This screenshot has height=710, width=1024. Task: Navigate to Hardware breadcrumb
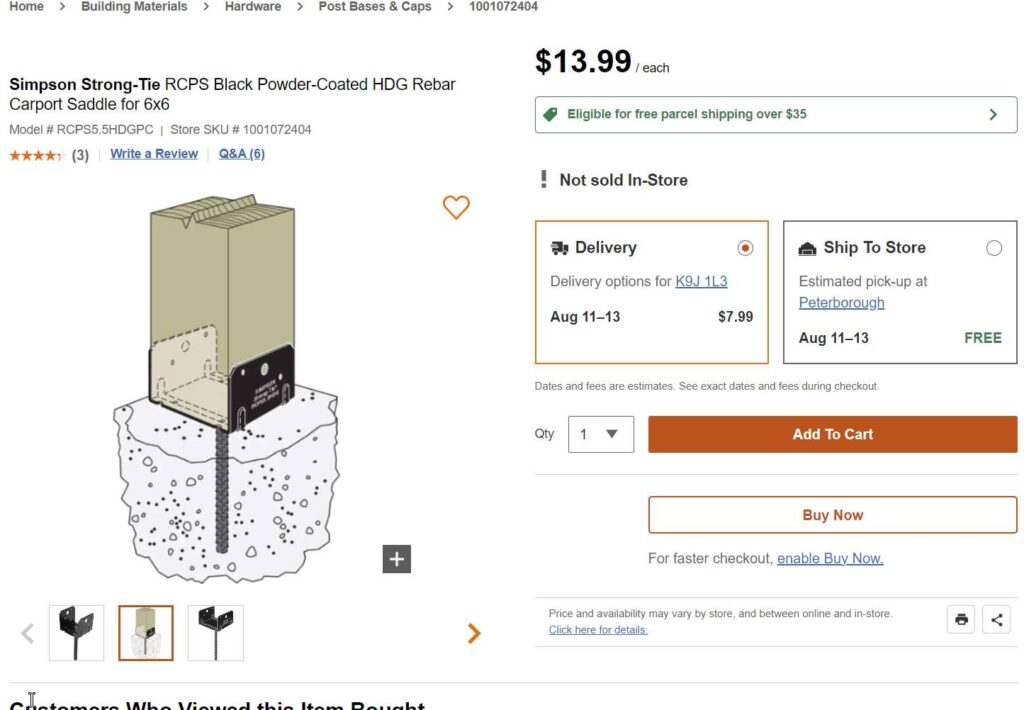coord(253,7)
